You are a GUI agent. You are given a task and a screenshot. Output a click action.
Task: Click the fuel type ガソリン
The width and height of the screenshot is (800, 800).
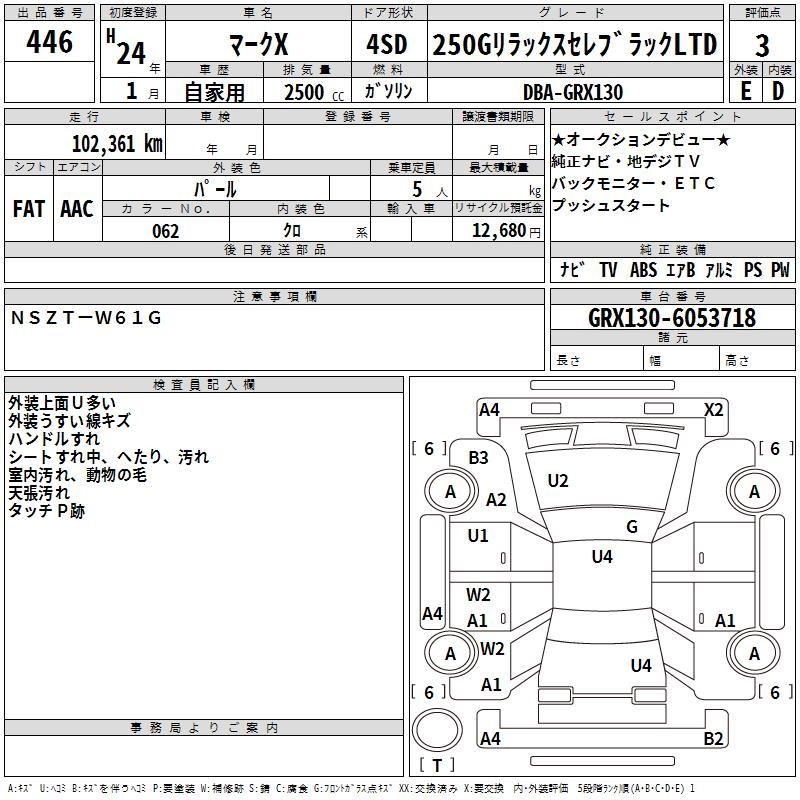(388, 91)
